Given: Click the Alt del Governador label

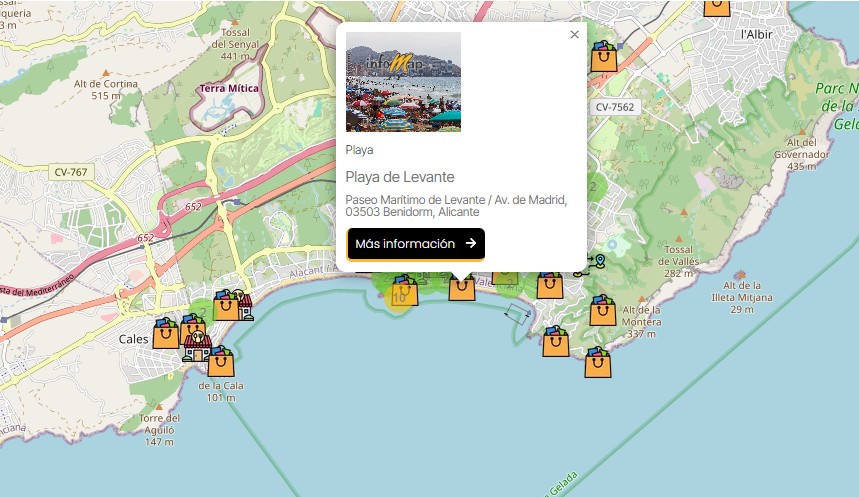Looking at the screenshot, I should pyautogui.click(x=801, y=154).
